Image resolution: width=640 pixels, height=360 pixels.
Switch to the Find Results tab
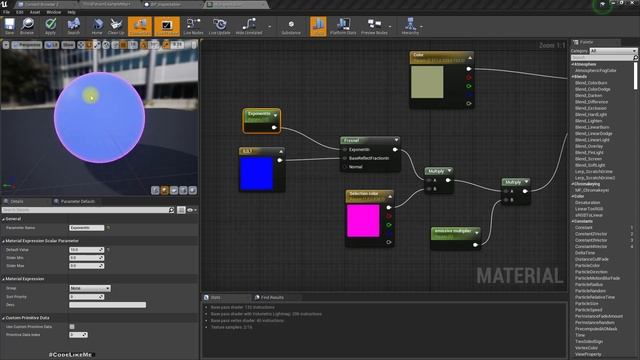(x=272, y=298)
